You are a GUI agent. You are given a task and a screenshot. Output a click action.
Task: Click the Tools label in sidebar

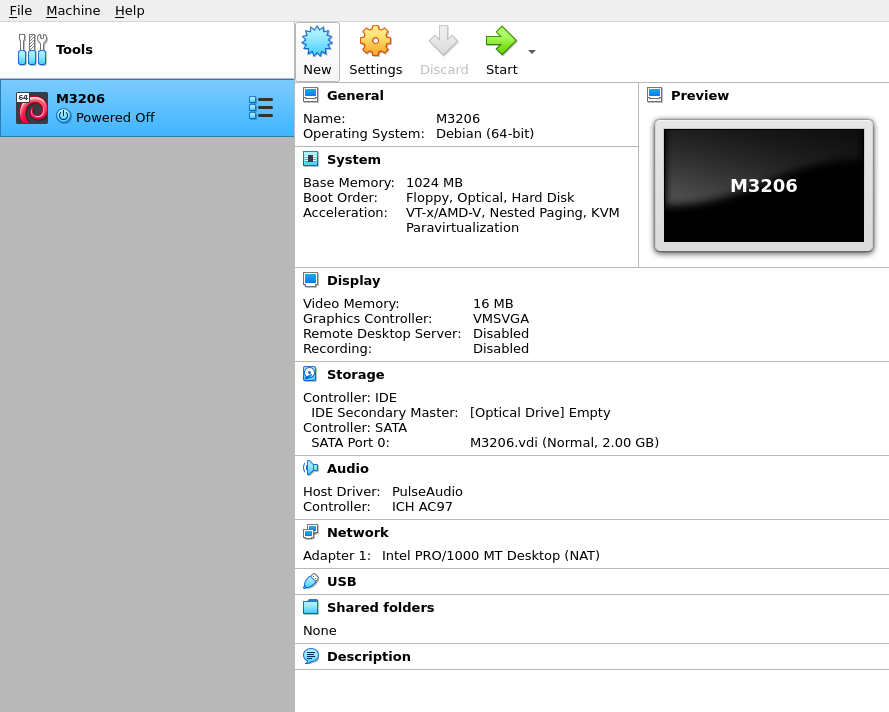coord(74,49)
